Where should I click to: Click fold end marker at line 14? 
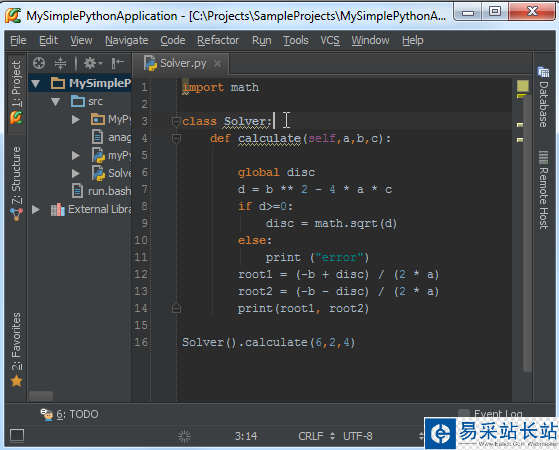(x=176, y=308)
